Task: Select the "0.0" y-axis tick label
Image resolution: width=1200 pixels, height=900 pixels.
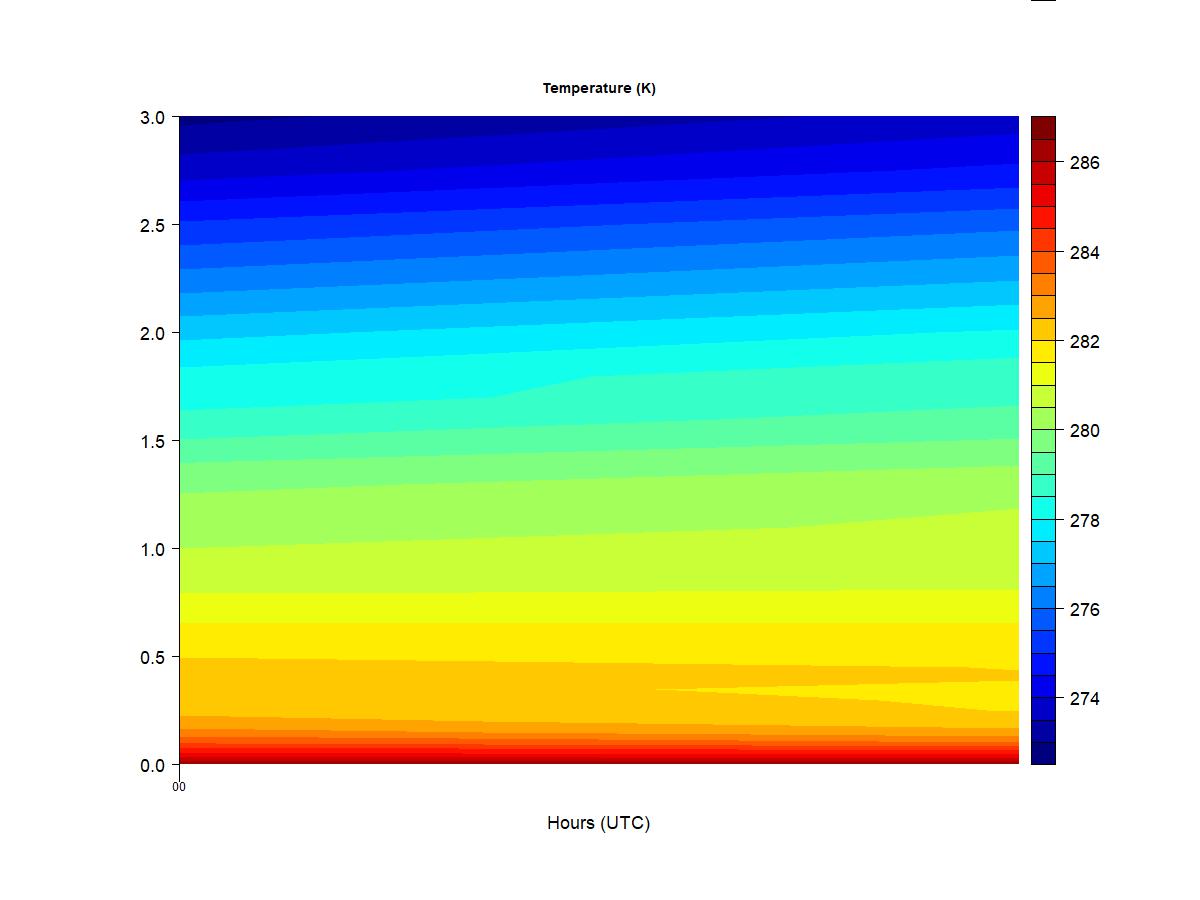Action: point(152,765)
